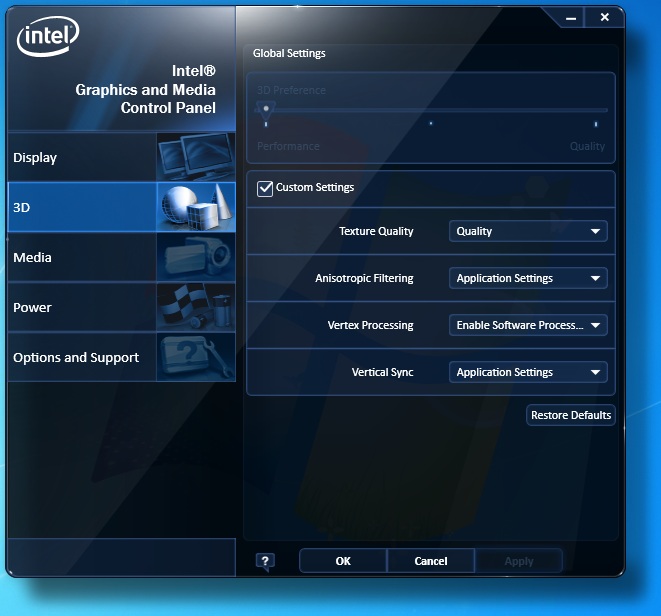
Task: Expand the Anisotropic Filtering dropdown
Action: pos(528,278)
